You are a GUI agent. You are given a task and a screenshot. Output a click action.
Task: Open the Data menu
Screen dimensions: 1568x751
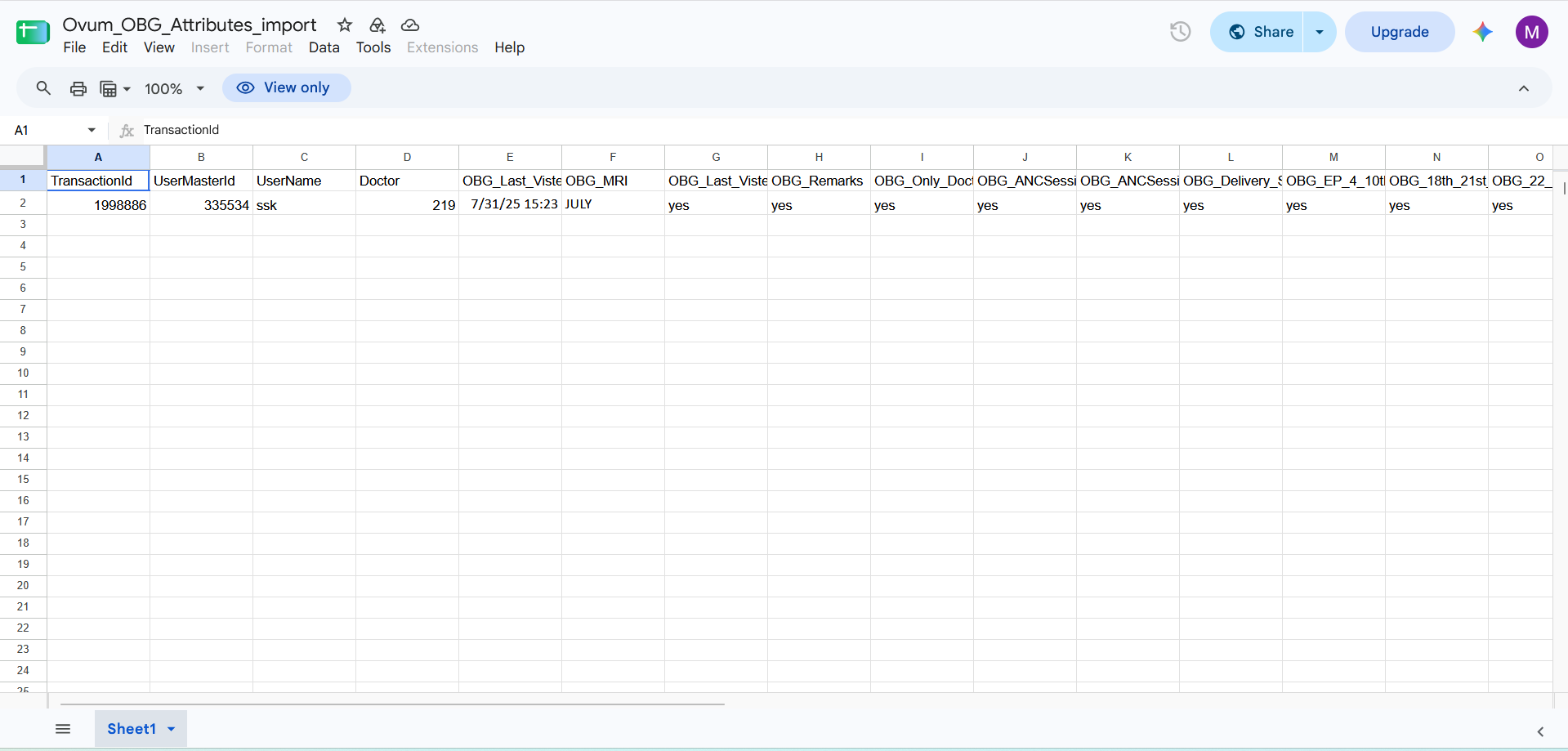click(324, 47)
